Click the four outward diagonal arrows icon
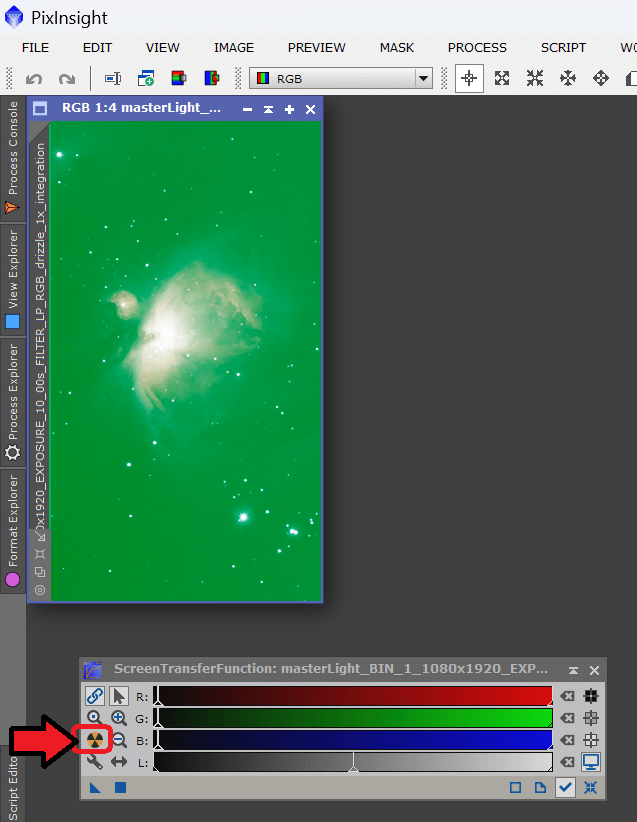 coord(502,79)
